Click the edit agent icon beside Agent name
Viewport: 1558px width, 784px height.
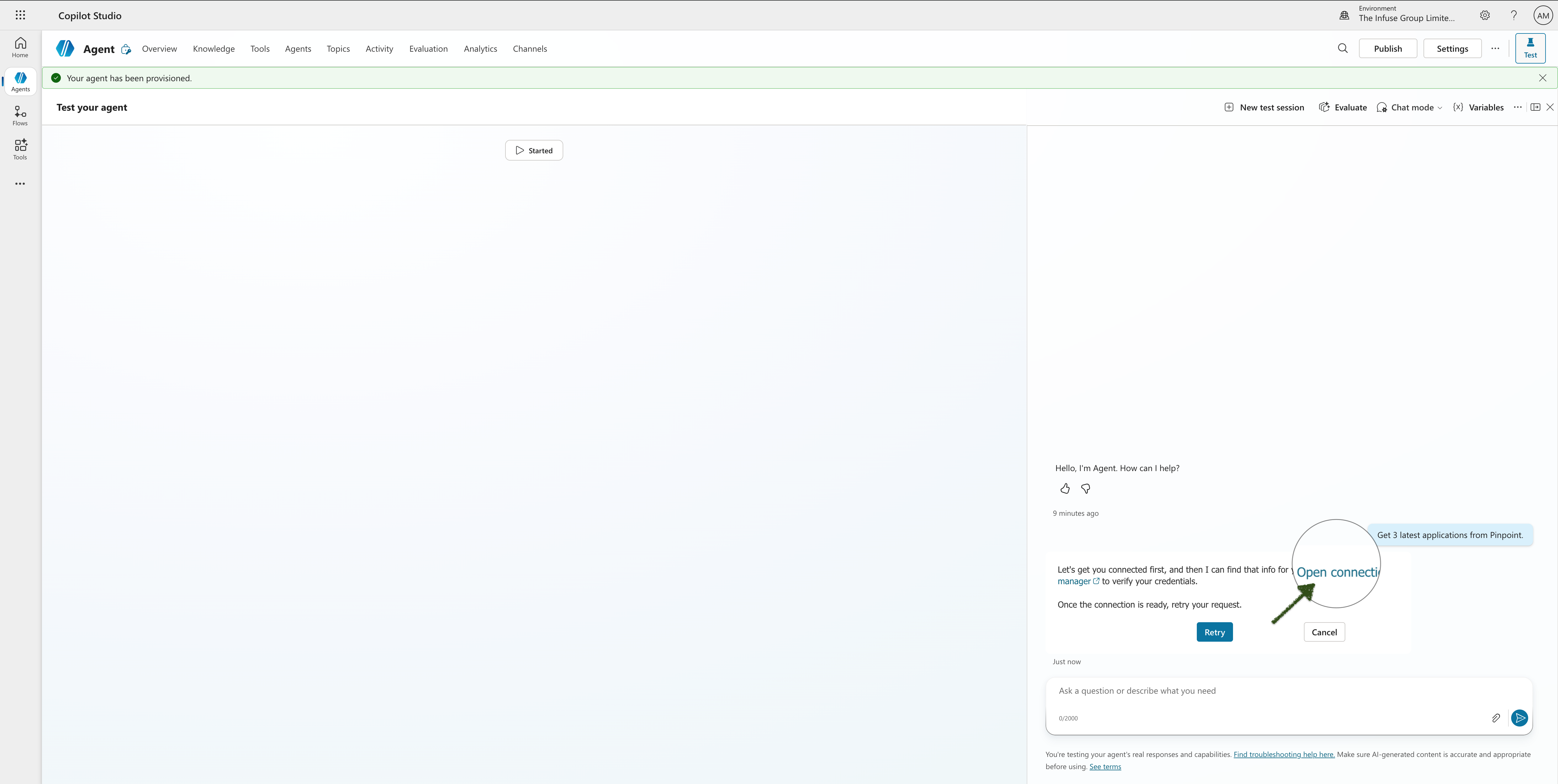pos(126,49)
